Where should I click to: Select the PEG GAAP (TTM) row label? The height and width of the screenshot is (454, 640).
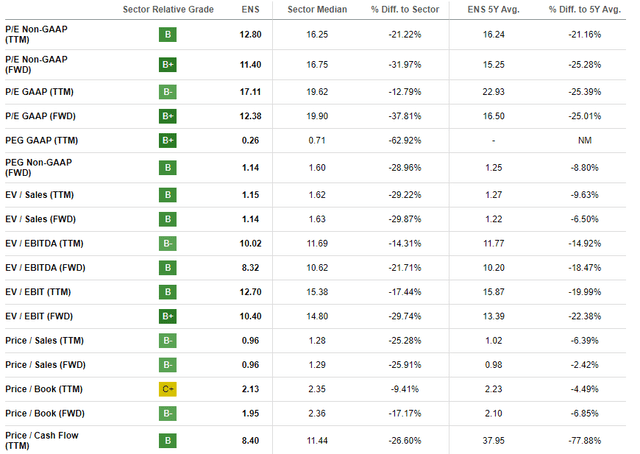click(42, 140)
